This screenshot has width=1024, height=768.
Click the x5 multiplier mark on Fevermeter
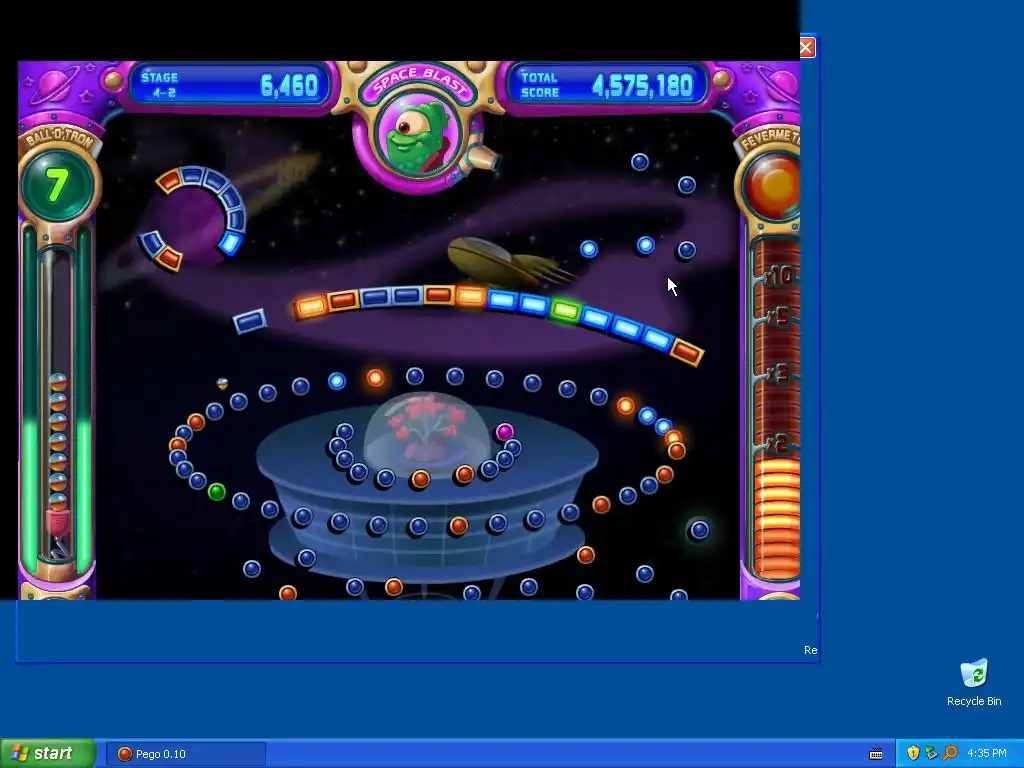point(779,317)
